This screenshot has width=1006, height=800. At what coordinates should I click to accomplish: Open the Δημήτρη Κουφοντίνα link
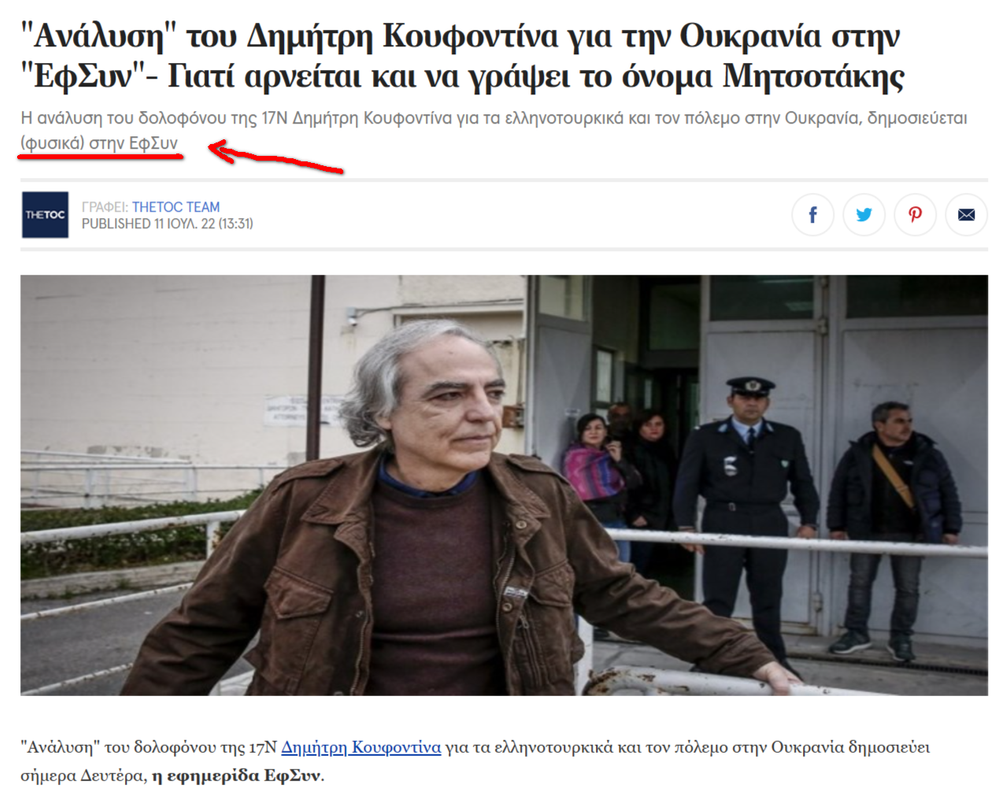pyautogui.click(x=361, y=747)
